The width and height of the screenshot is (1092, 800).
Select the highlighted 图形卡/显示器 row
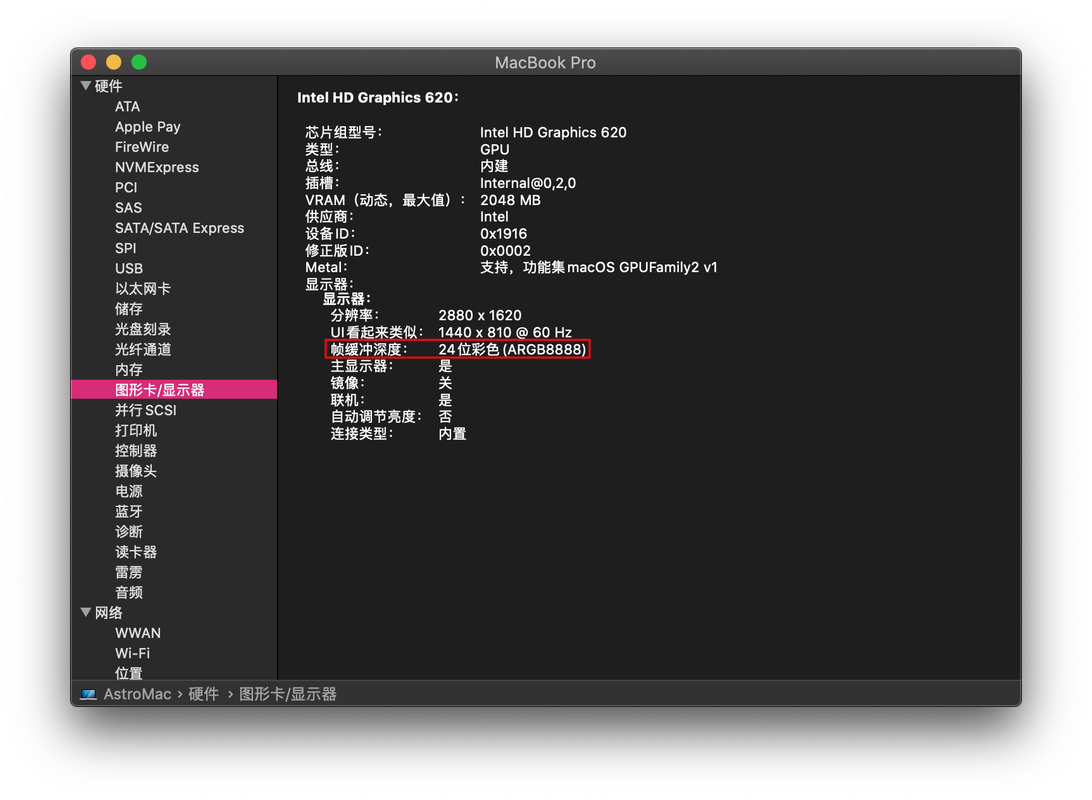pos(174,389)
